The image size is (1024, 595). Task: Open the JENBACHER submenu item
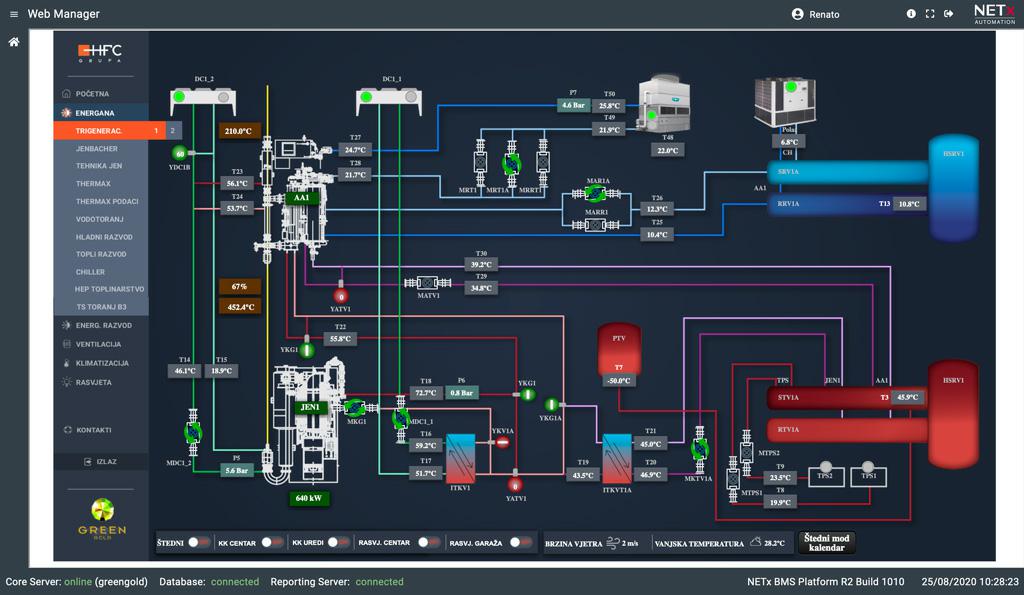click(x=97, y=148)
